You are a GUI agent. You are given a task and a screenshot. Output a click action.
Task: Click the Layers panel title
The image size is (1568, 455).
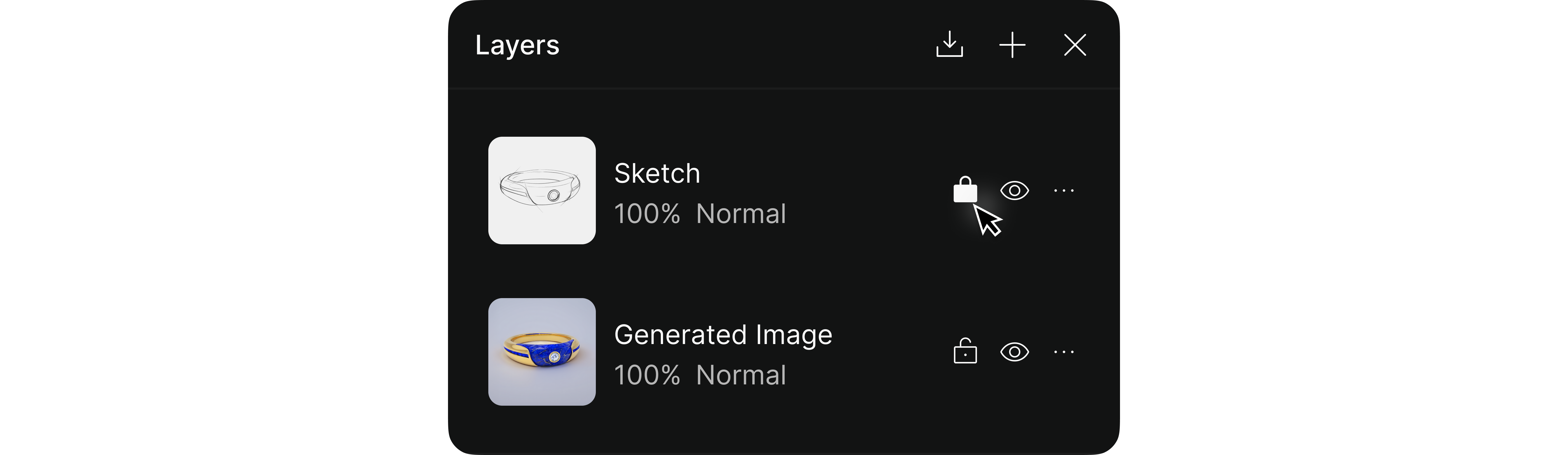(x=517, y=46)
